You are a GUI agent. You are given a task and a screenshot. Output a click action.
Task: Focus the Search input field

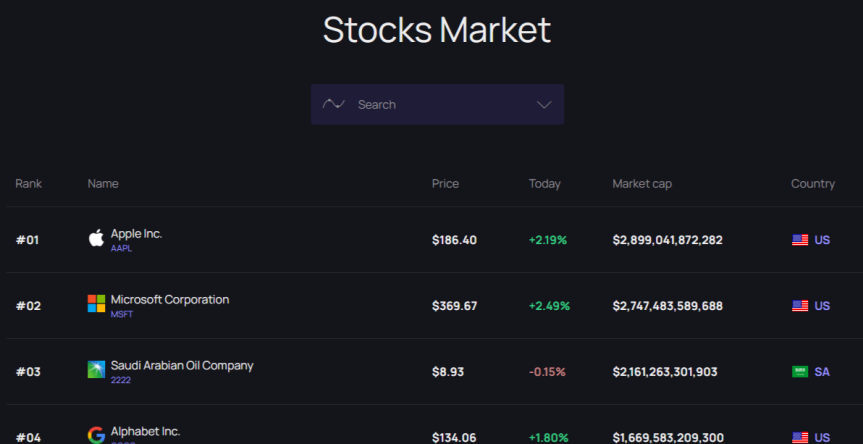(440, 105)
